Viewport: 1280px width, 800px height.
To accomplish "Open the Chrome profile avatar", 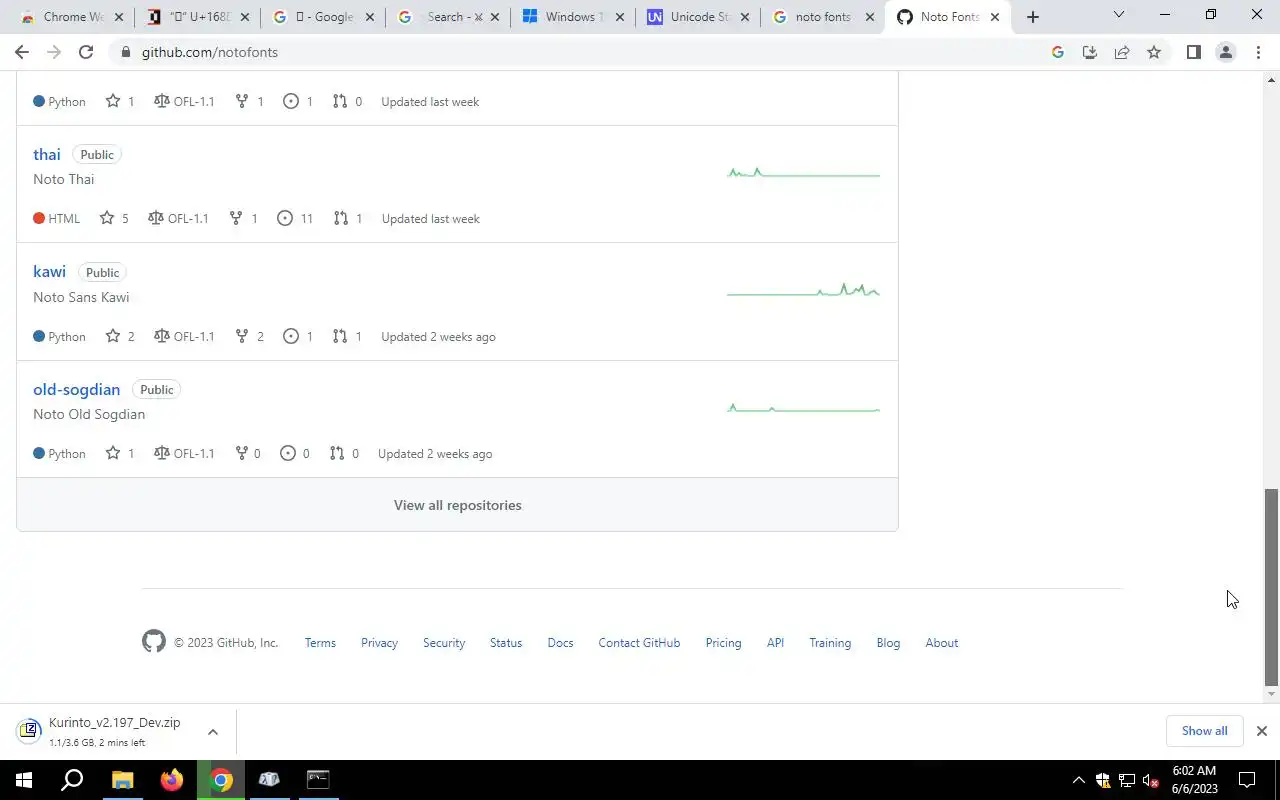I will click(1225, 52).
